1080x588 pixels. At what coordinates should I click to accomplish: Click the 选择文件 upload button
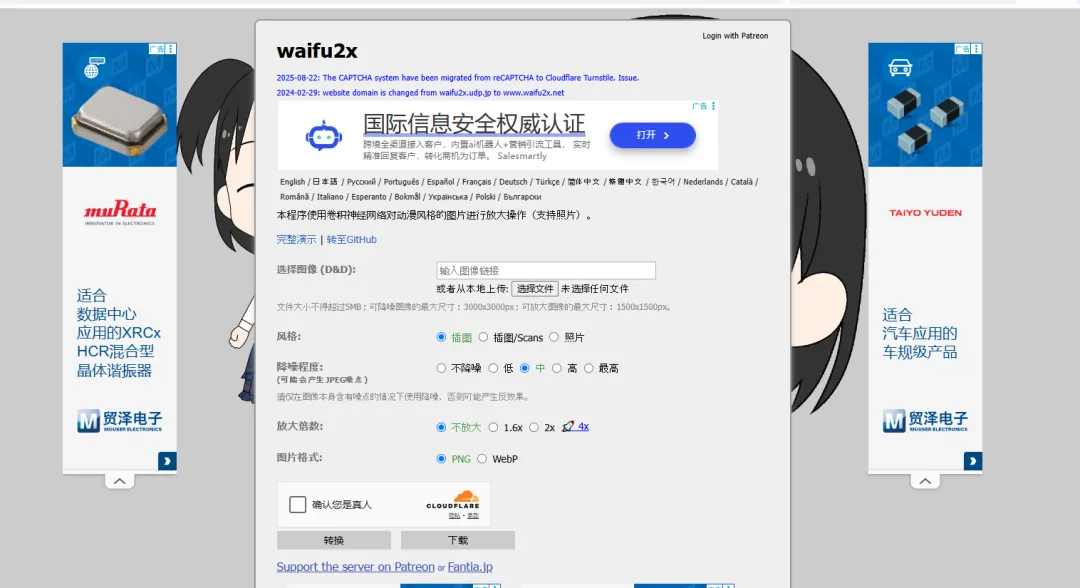click(534, 289)
